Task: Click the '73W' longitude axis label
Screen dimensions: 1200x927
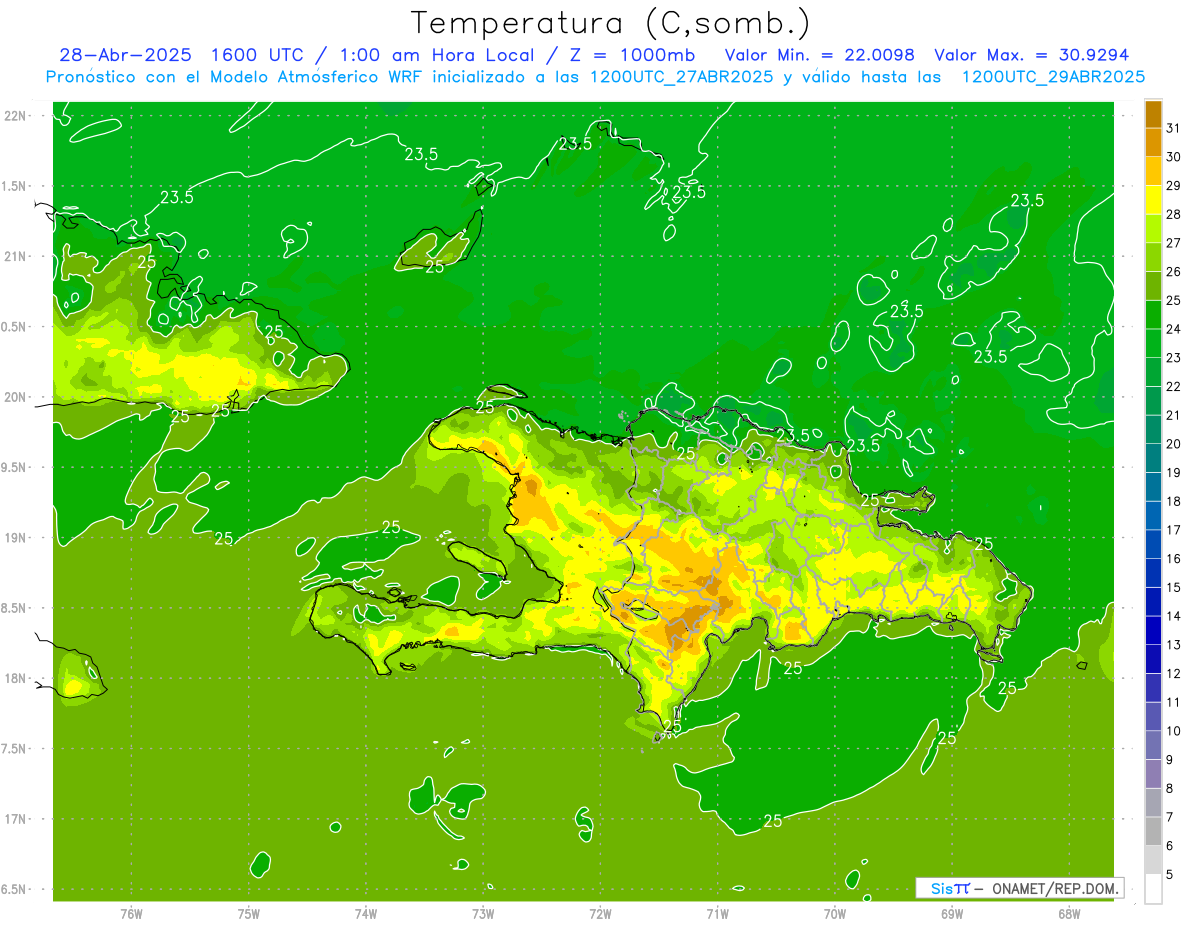Action: pos(483,914)
